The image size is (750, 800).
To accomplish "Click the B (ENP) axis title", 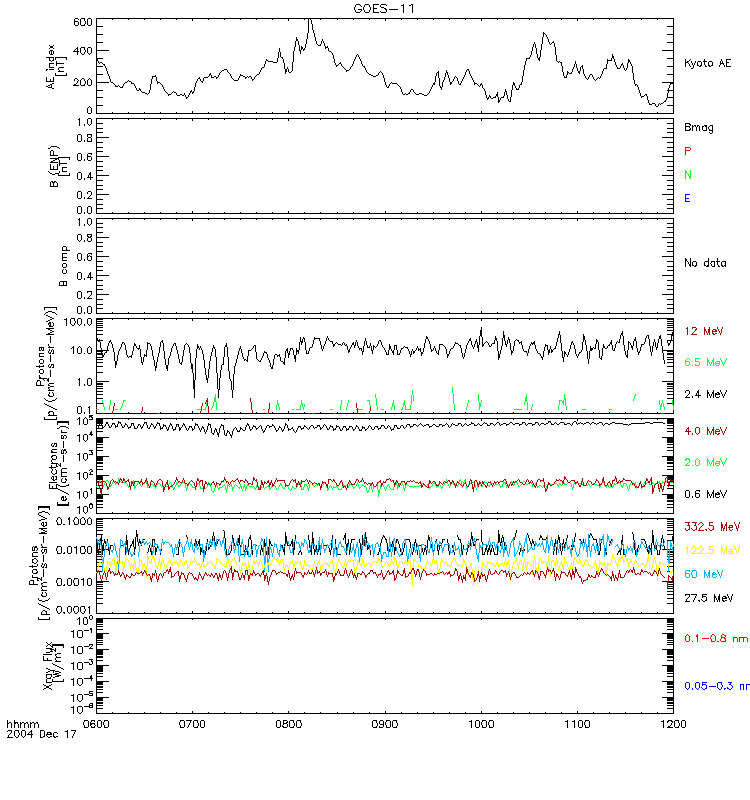I will (59, 166).
